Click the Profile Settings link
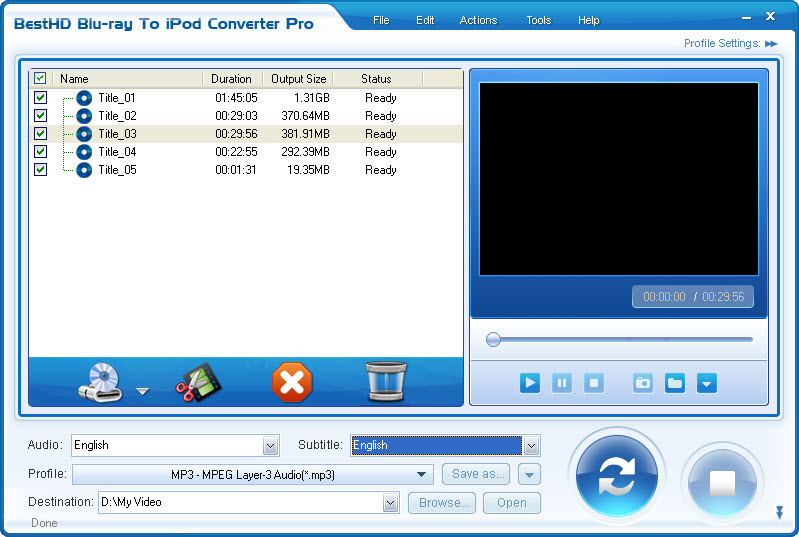The image size is (799, 537). coord(722,43)
